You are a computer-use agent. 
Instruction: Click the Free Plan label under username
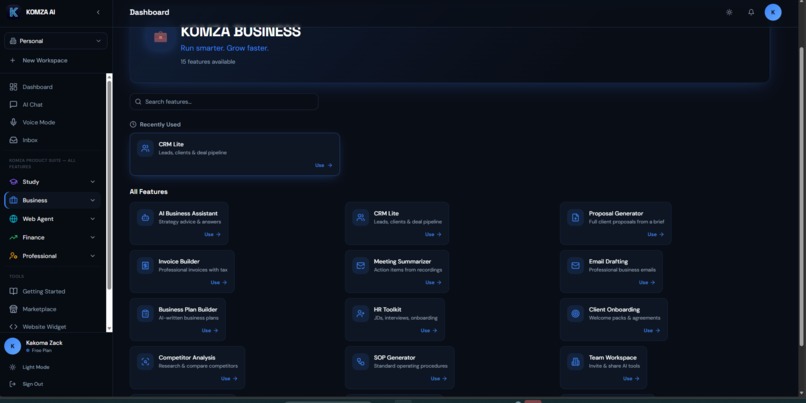click(42, 351)
